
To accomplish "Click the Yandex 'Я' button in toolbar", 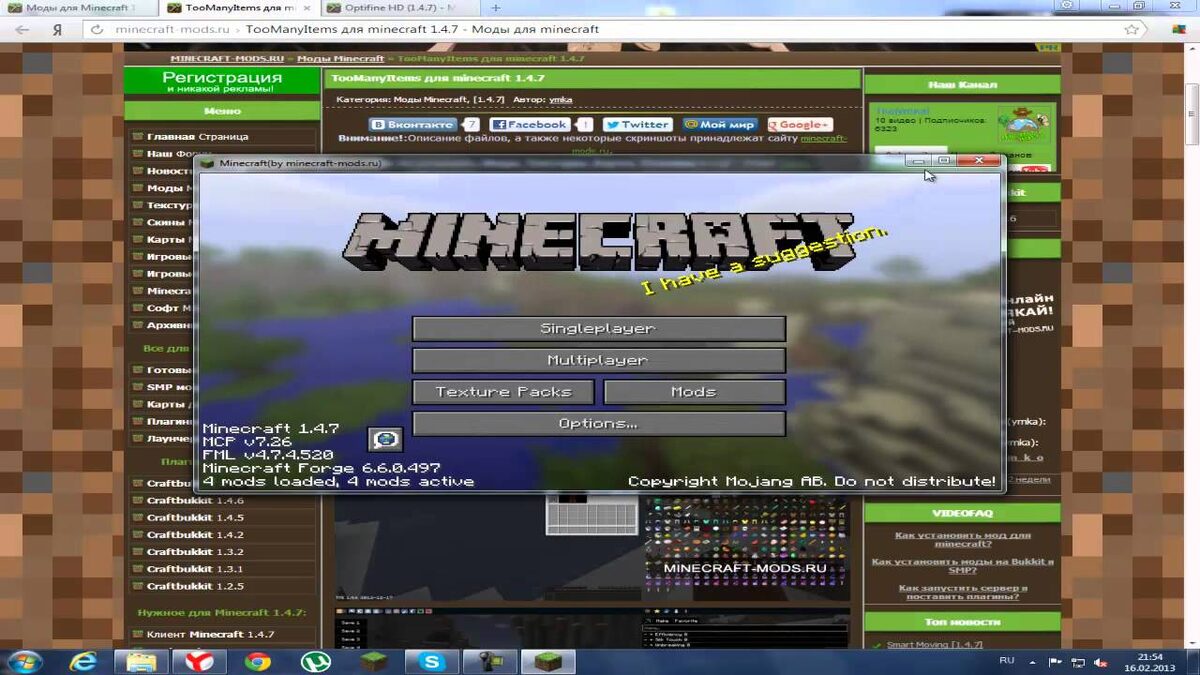I will pyautogui.click(x=57, y=29).
